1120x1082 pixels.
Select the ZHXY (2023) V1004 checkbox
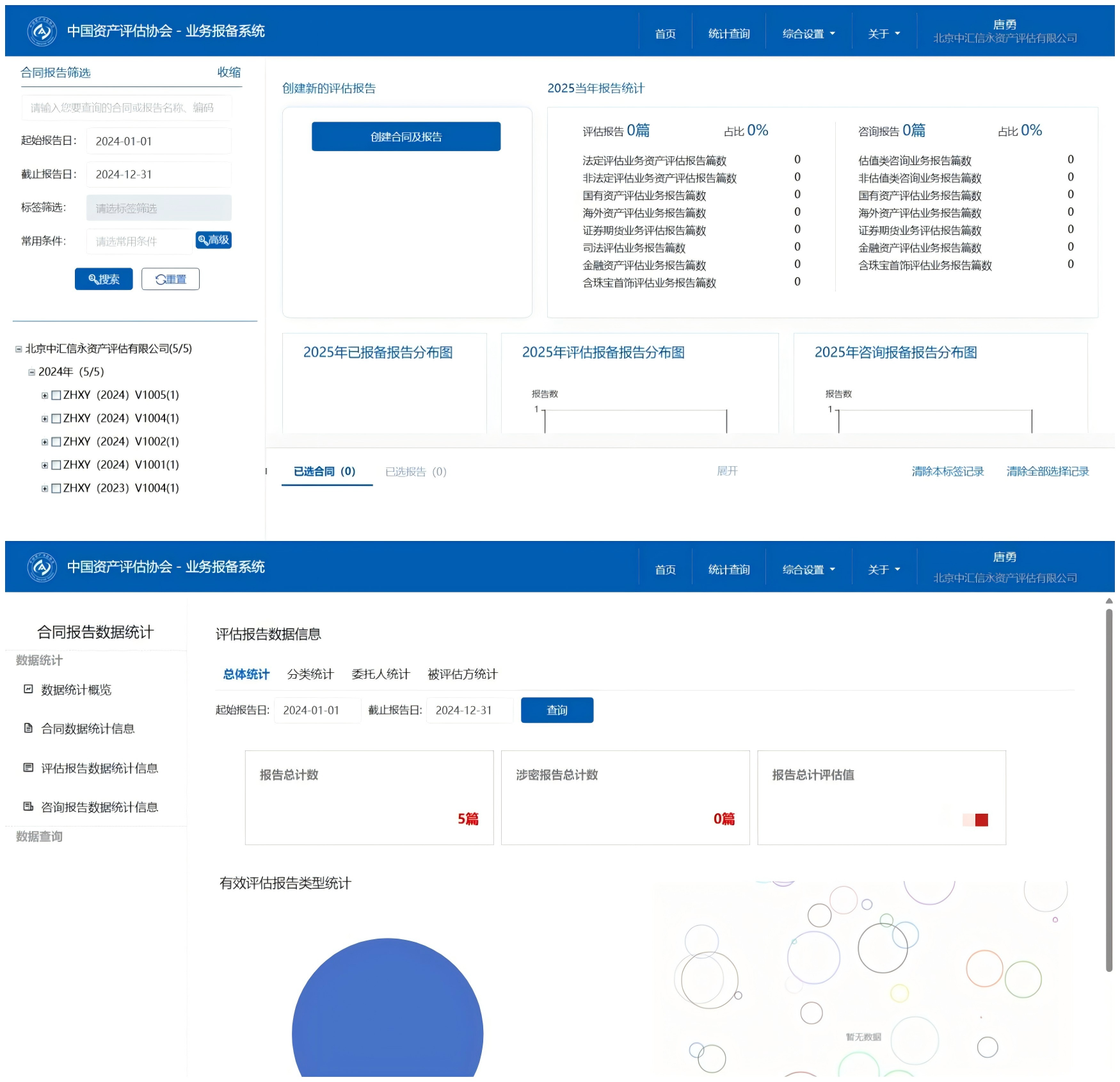point(56,489)
